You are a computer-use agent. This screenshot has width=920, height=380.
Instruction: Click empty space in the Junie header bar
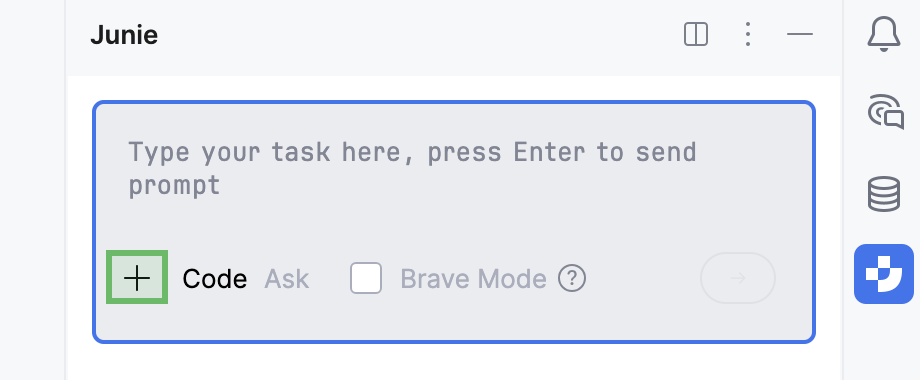point(411,35)
